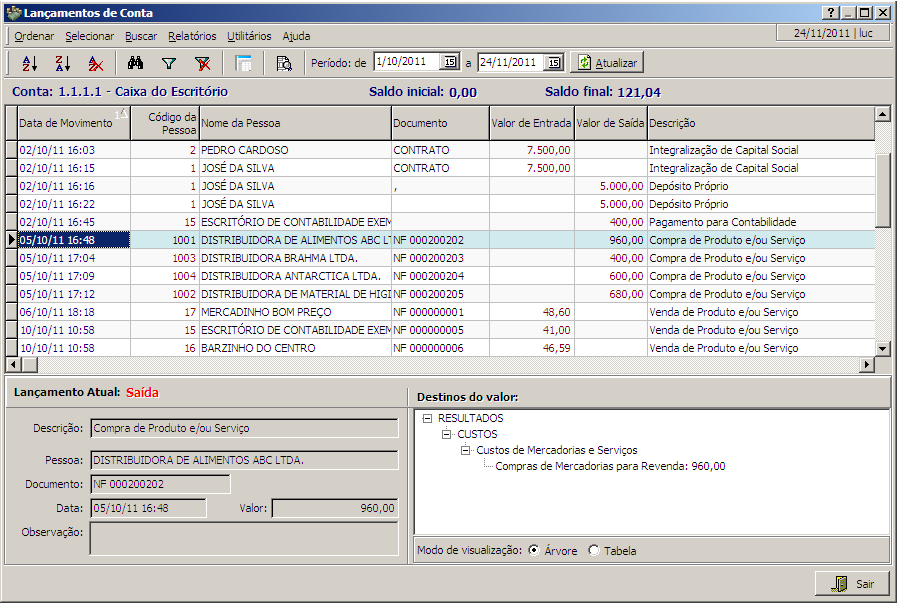The image size is (897, 603).
Task: Click the Atualizar button
Action: coord(607,62)
